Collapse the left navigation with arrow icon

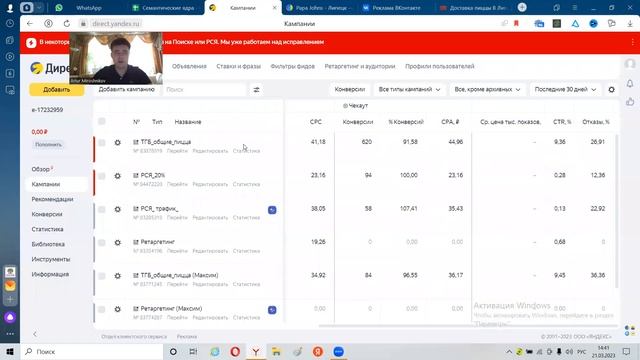(x=35, y=334)
